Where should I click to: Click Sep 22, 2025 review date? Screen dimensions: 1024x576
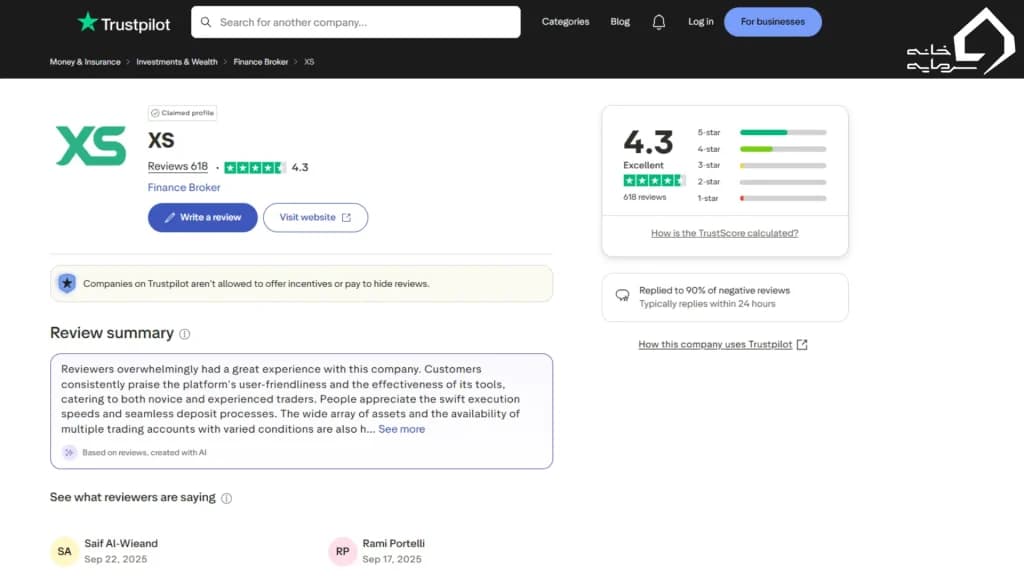point(116,560)
